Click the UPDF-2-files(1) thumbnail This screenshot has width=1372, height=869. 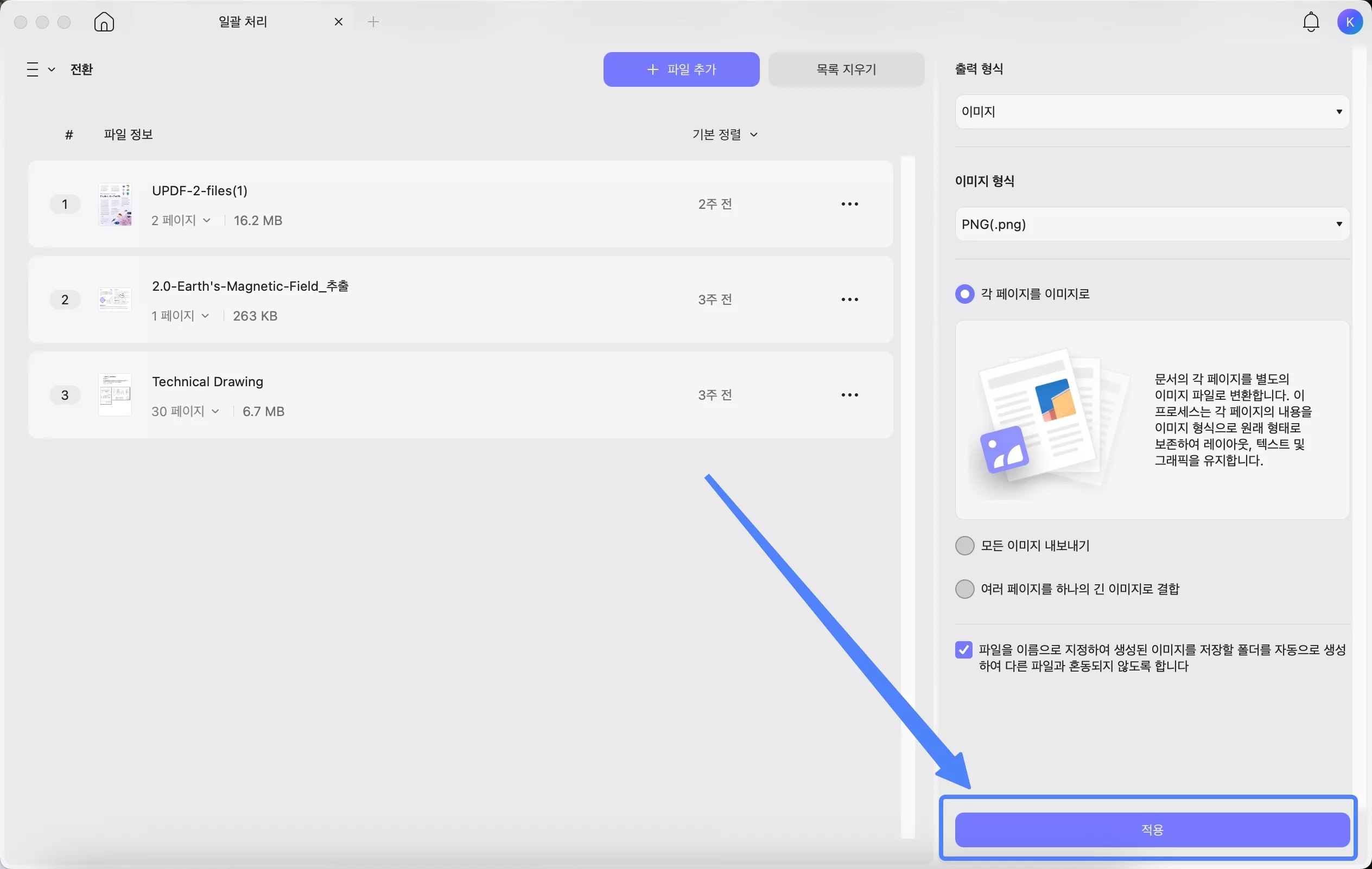click(115, 204)
